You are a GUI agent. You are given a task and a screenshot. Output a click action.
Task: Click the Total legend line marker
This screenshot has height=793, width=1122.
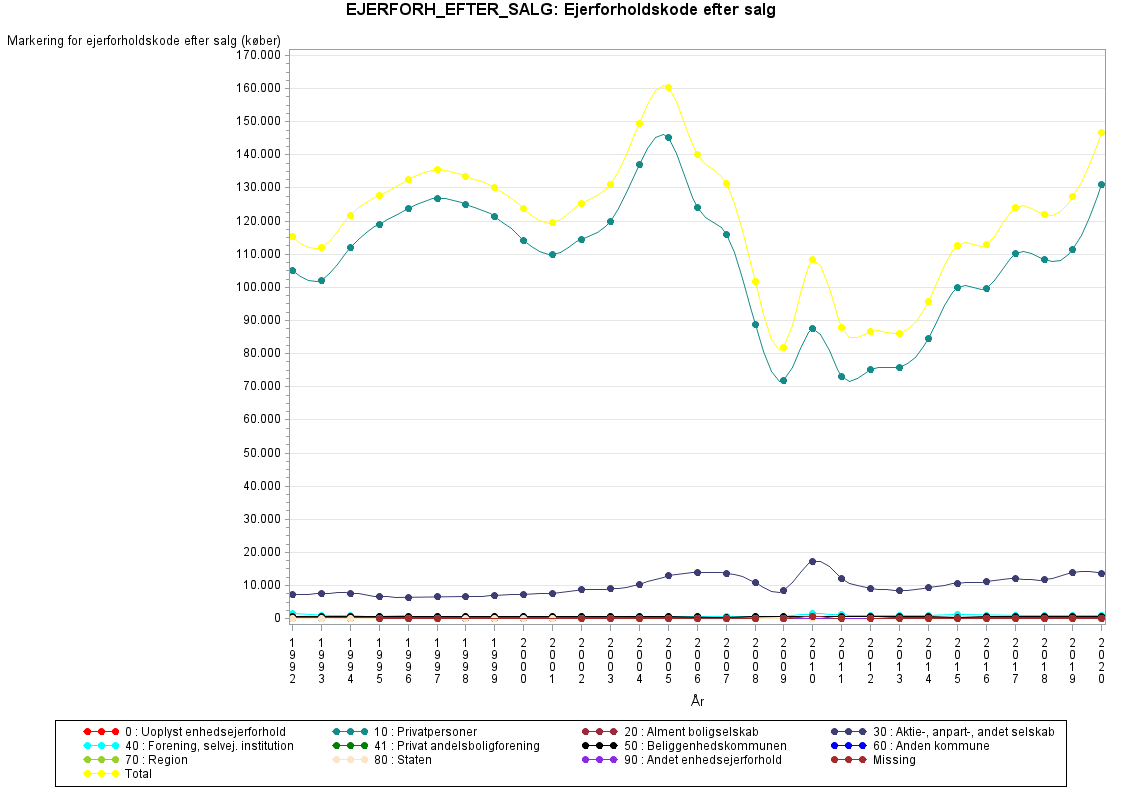pos(102,774)
